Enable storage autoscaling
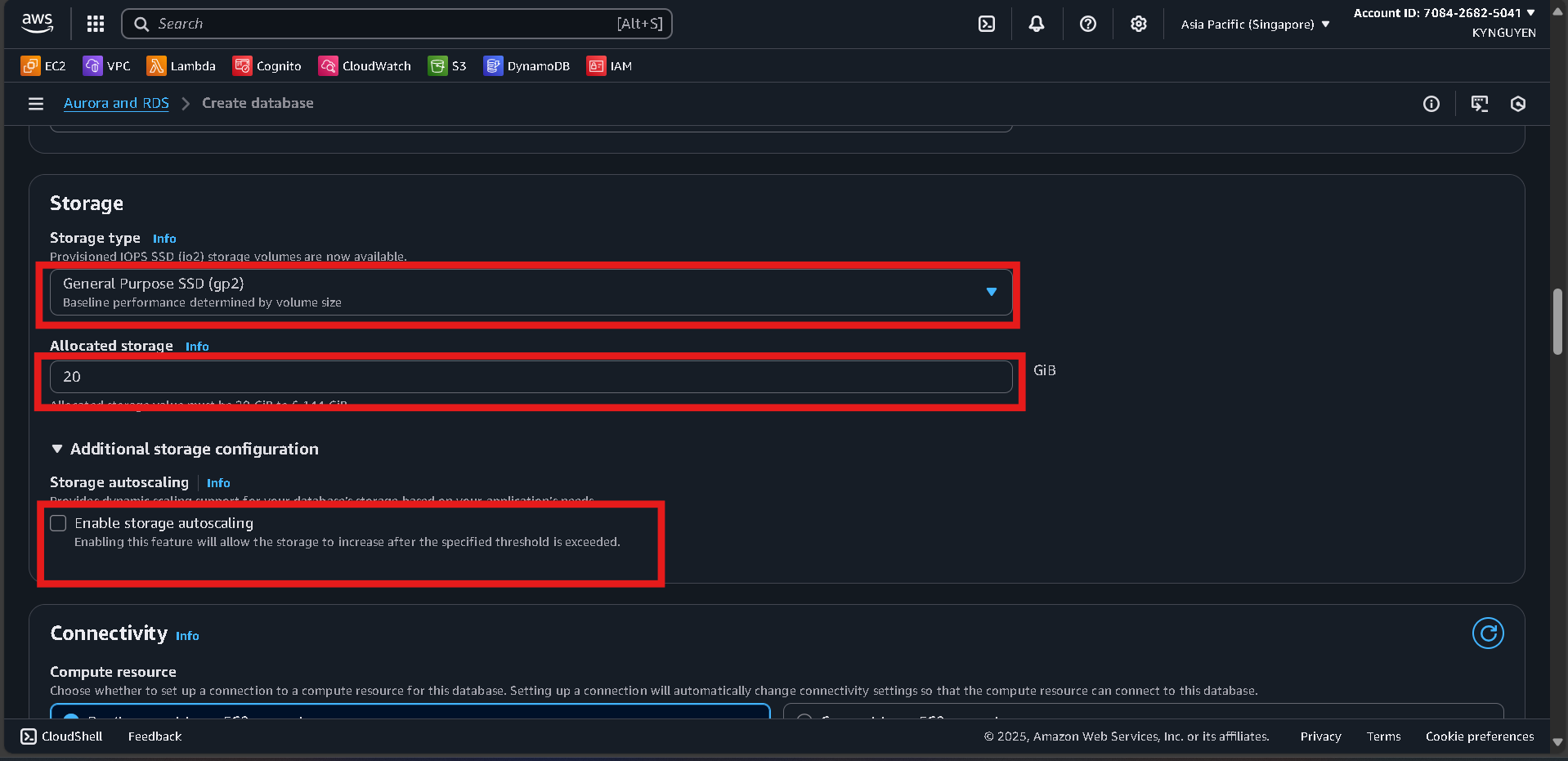The width and height of the screenshot is (1568, 761). coord(58,523)
